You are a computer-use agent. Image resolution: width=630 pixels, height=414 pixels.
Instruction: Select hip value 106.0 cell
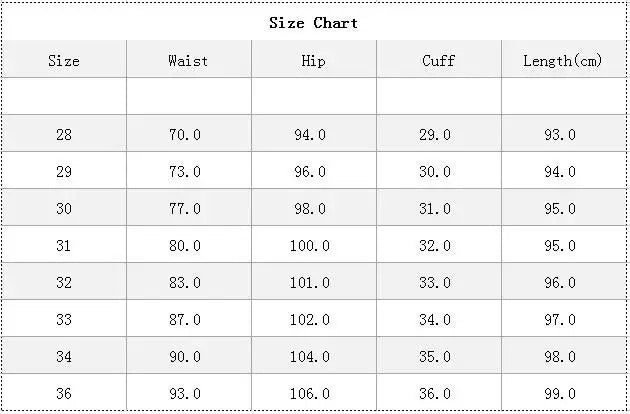313,394
